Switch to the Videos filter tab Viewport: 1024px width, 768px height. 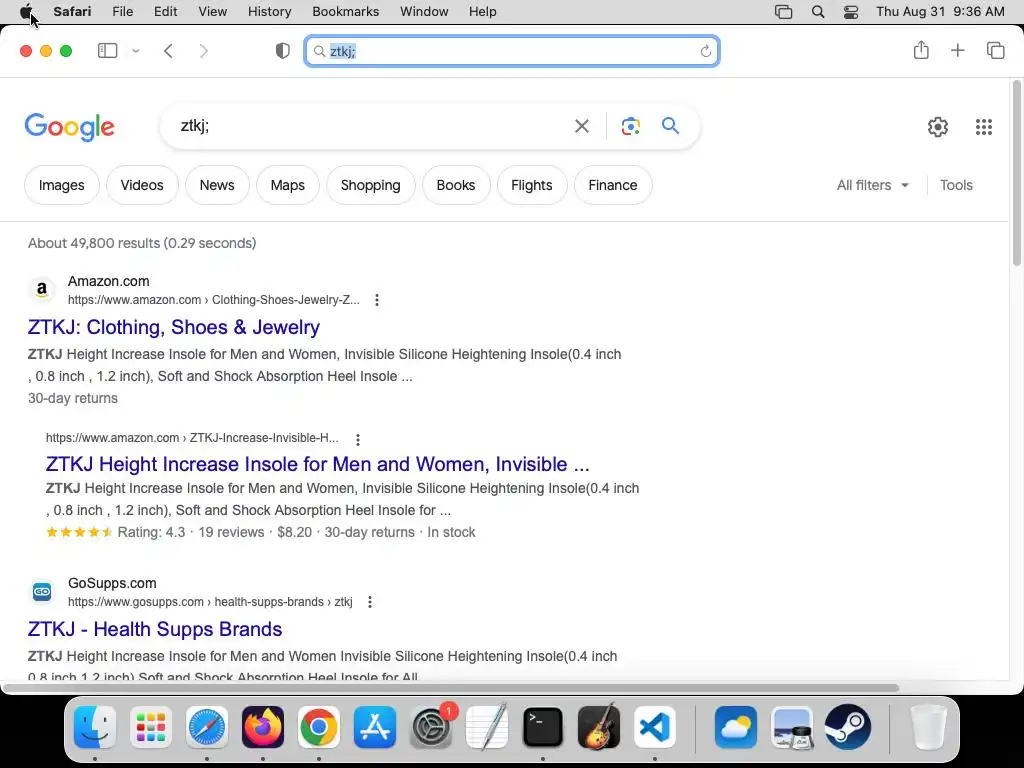(x=142, y=185)
